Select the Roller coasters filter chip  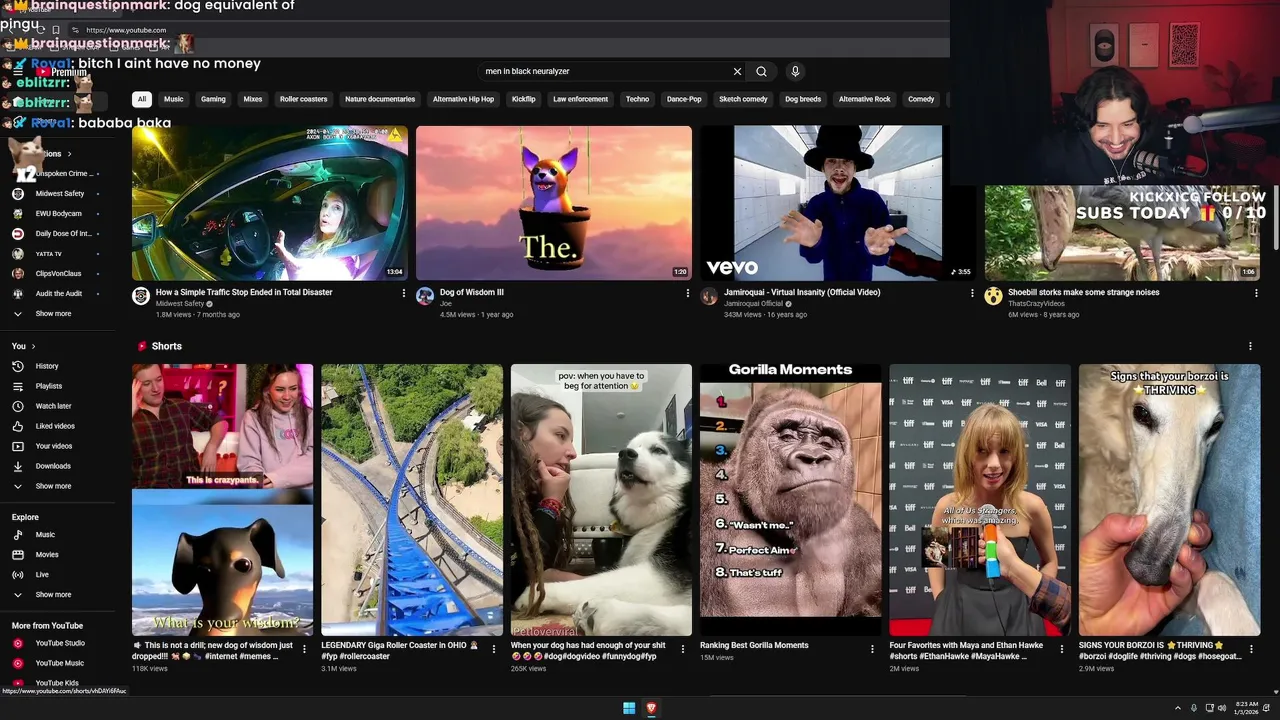[304, 99]
